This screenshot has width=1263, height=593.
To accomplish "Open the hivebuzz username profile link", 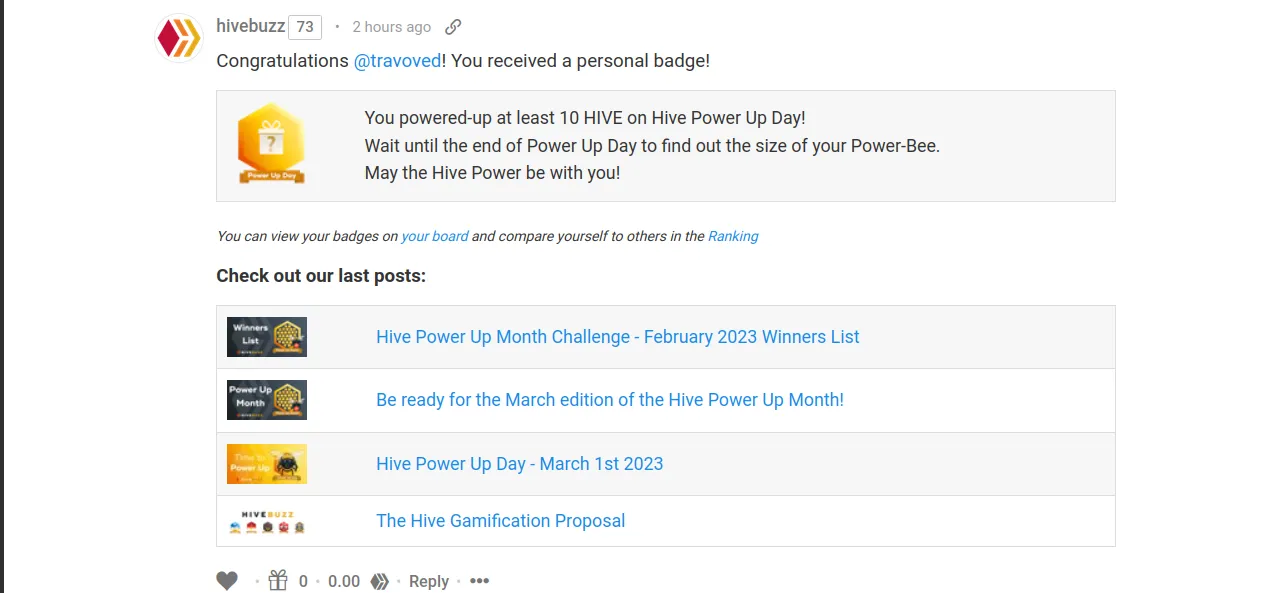I will 250,26.
